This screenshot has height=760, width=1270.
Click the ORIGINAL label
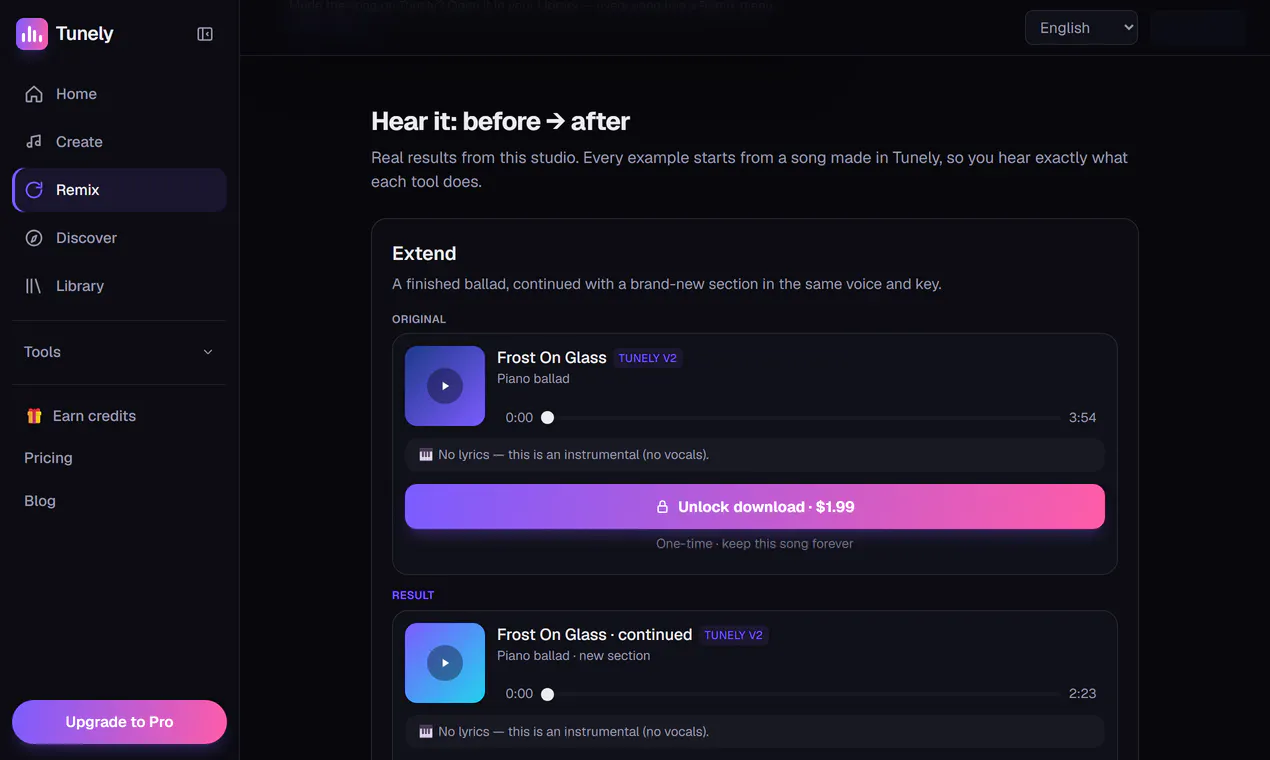point(419,319)
